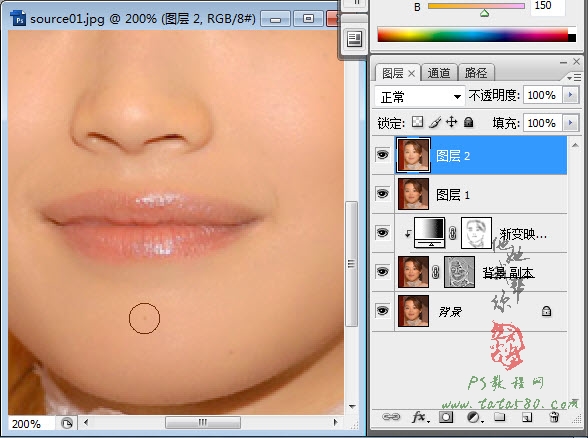Hide 图层 2 layer visibility

pyautogui.click(x=382, y=154)
